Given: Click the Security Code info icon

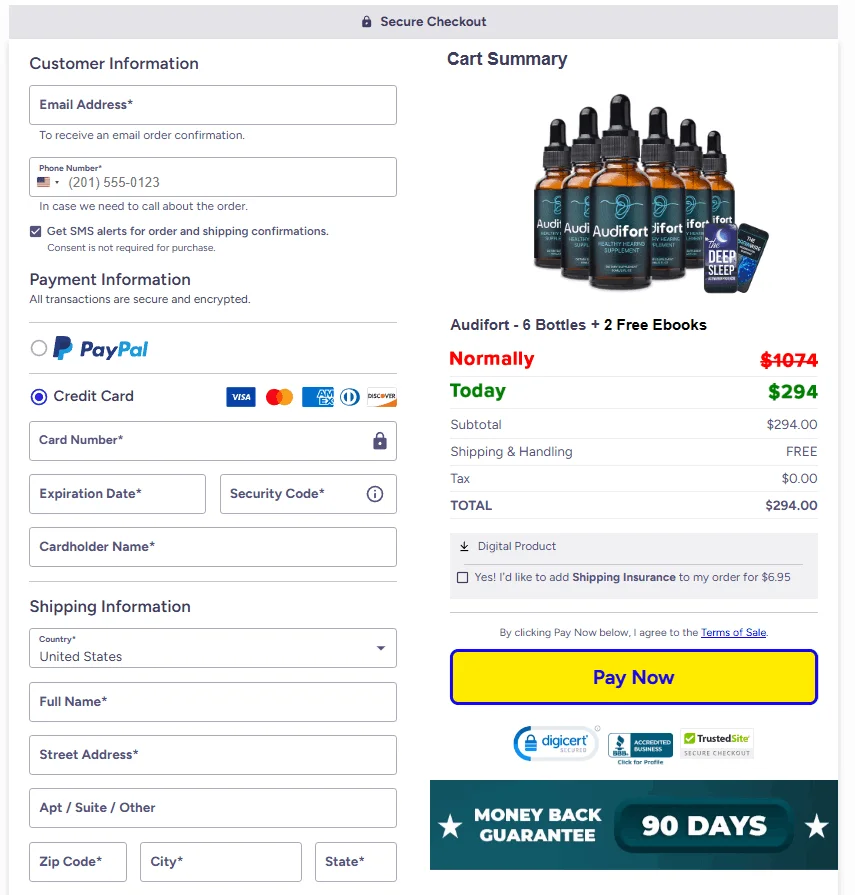Looking at the screenshot, I should click(x=375, y=493).
